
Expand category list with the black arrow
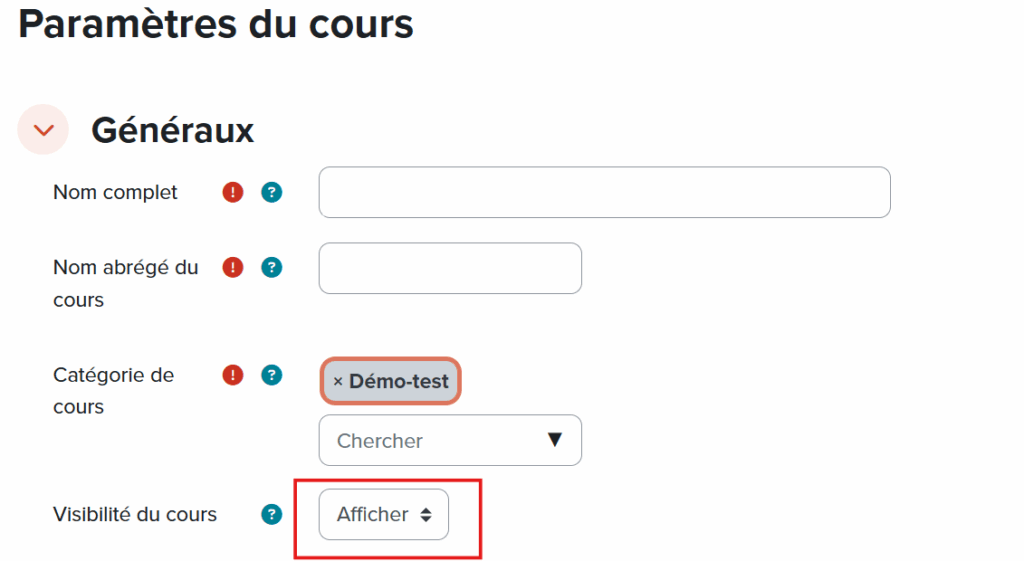[555, 440]
